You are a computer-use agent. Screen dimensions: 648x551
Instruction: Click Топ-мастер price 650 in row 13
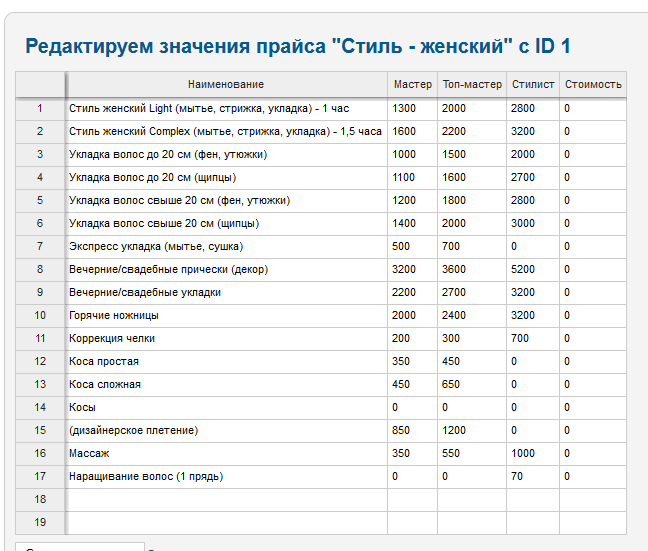[472, 385]
